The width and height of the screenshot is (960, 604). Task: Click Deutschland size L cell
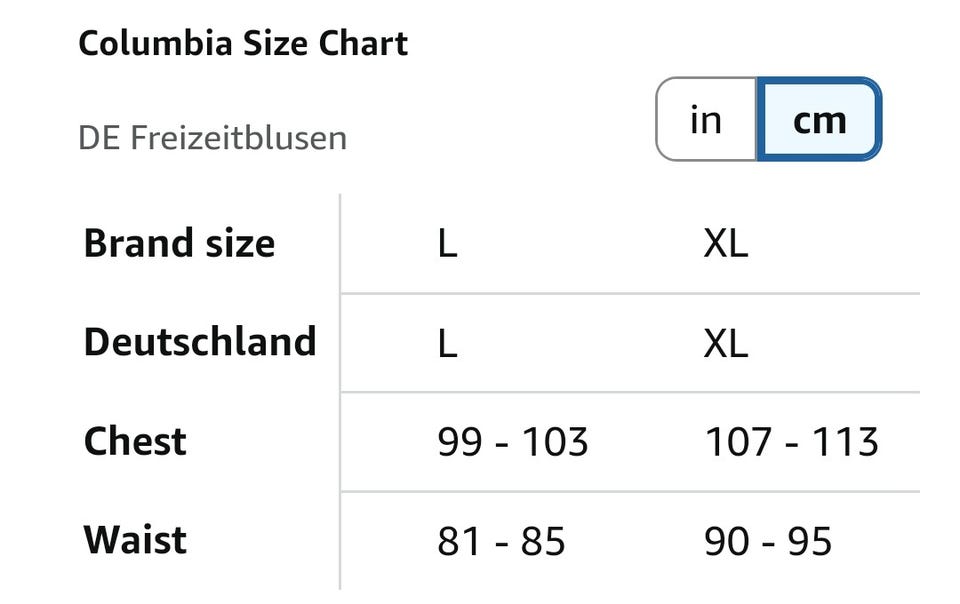(x=447, y=343)
